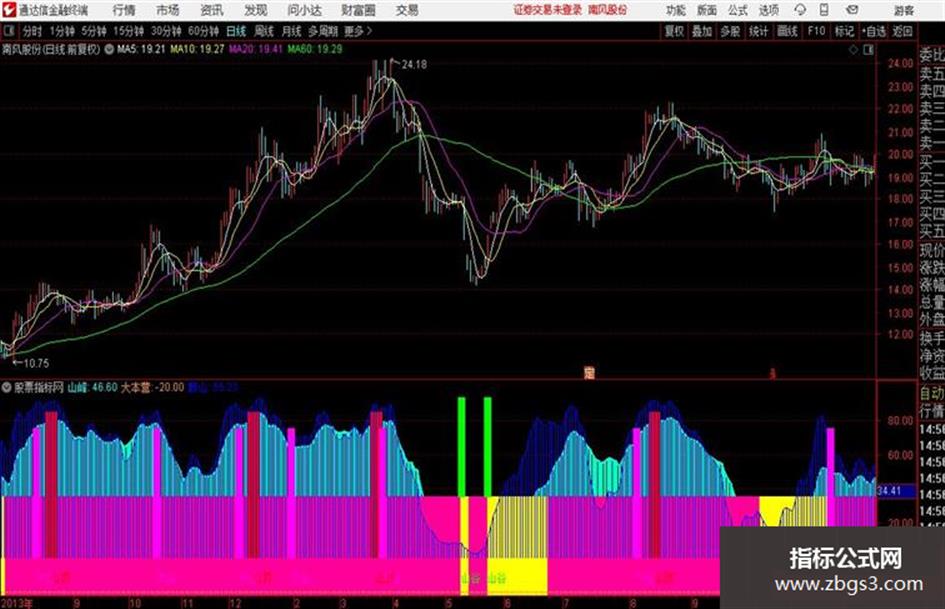Switch to the 1分钟 period tab

click(x=62, y=31)
